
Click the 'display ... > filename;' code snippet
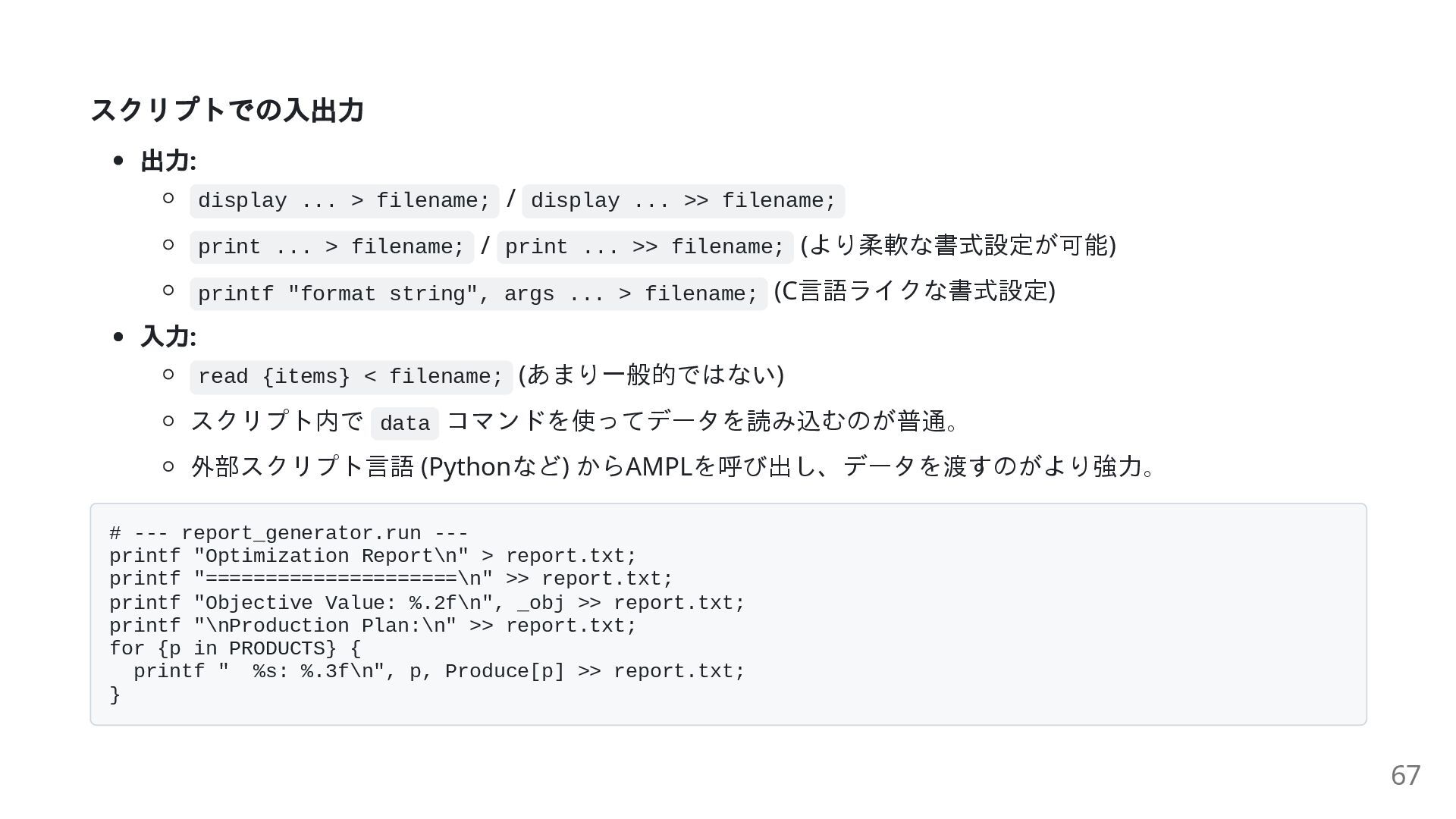(x=344, y=201)
